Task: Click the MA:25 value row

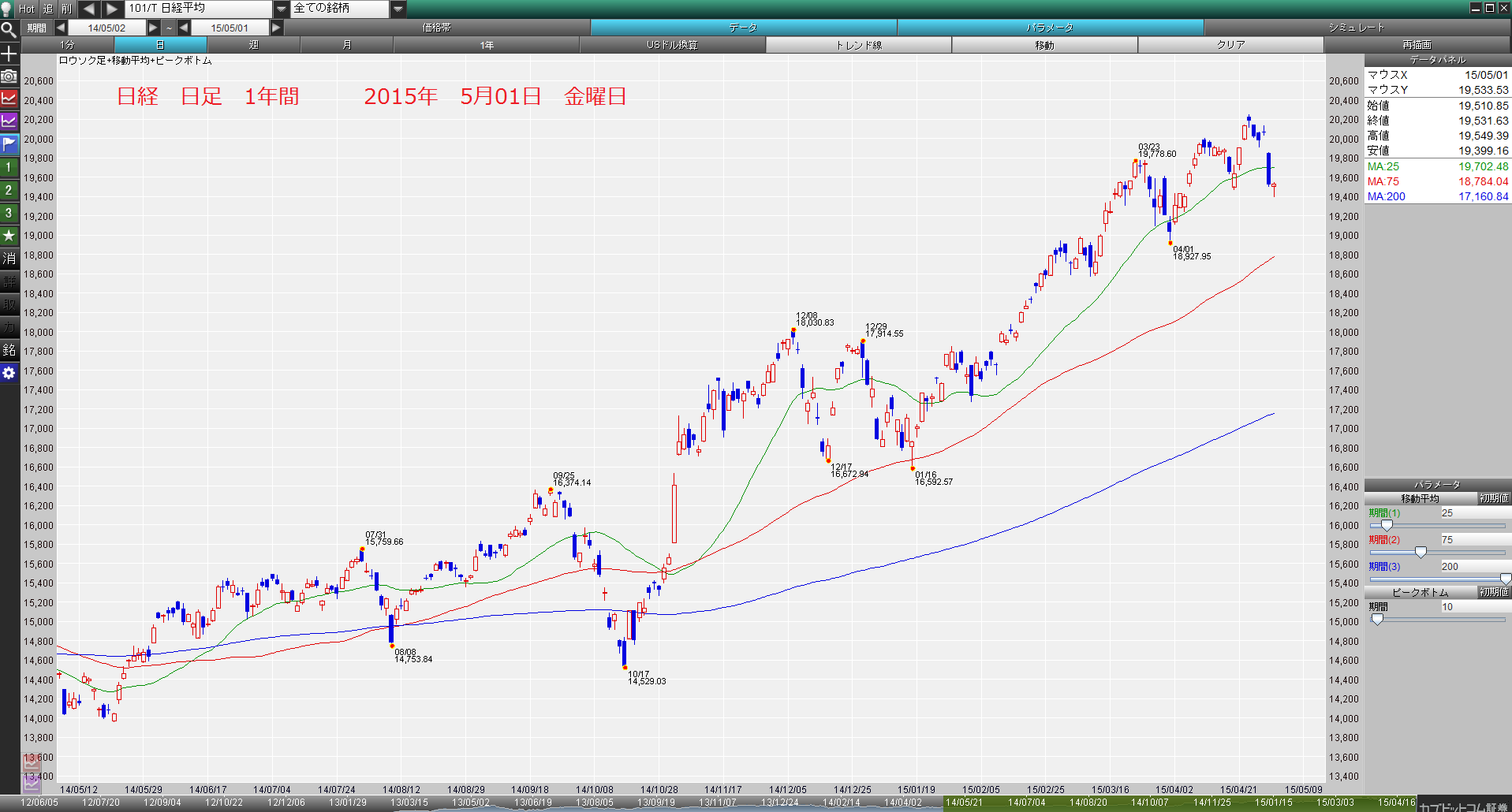Action: pos(1438,166)
